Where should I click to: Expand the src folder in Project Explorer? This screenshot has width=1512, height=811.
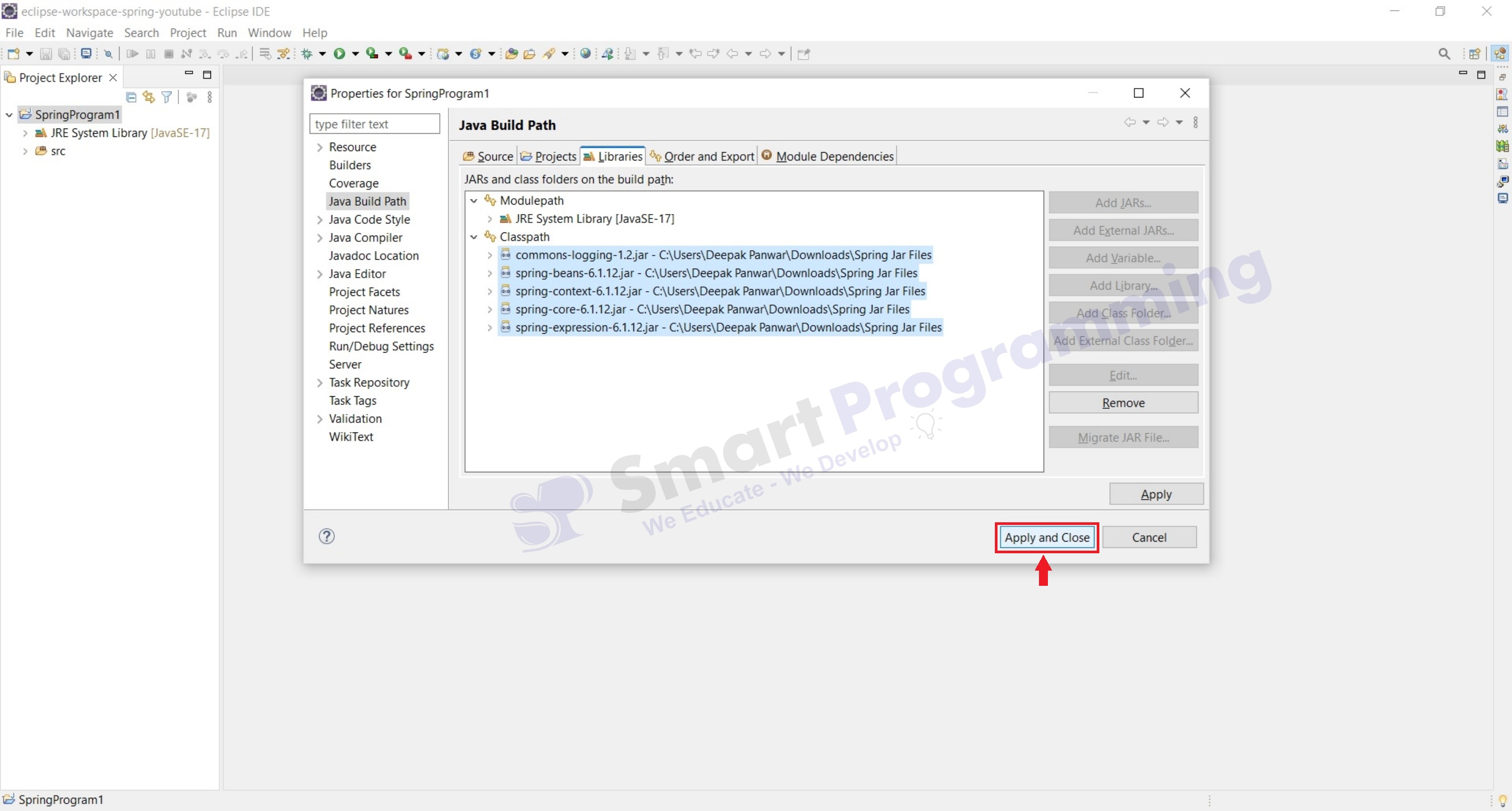pos(25,151)
